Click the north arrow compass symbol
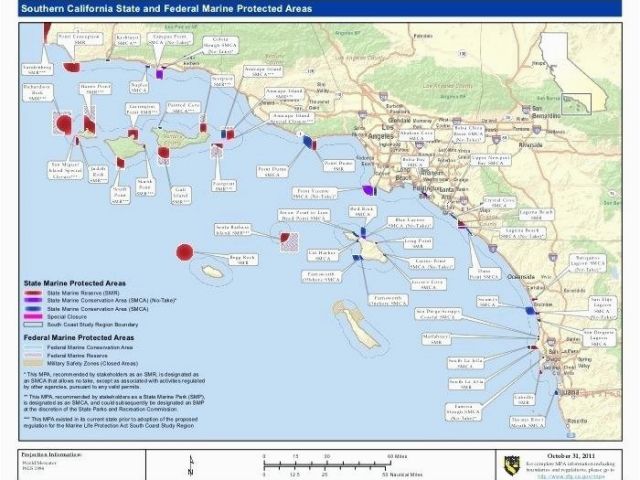640x480 pixels. (x=191, y=466)
